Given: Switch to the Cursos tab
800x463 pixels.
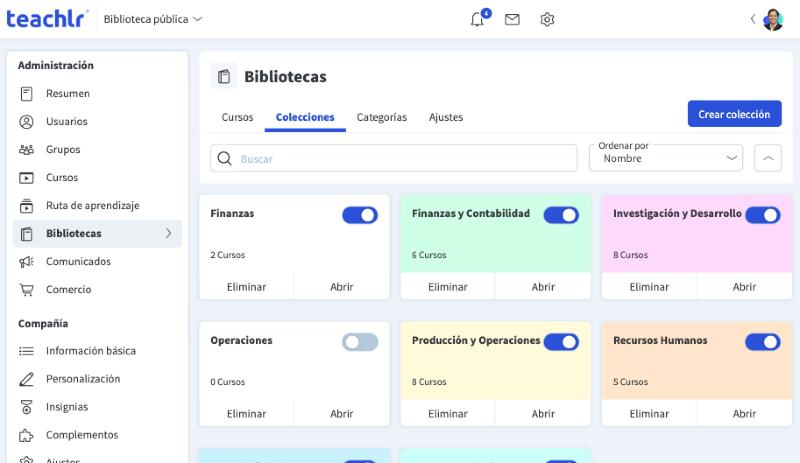Looking at the screenshot, I should point(237,117).
